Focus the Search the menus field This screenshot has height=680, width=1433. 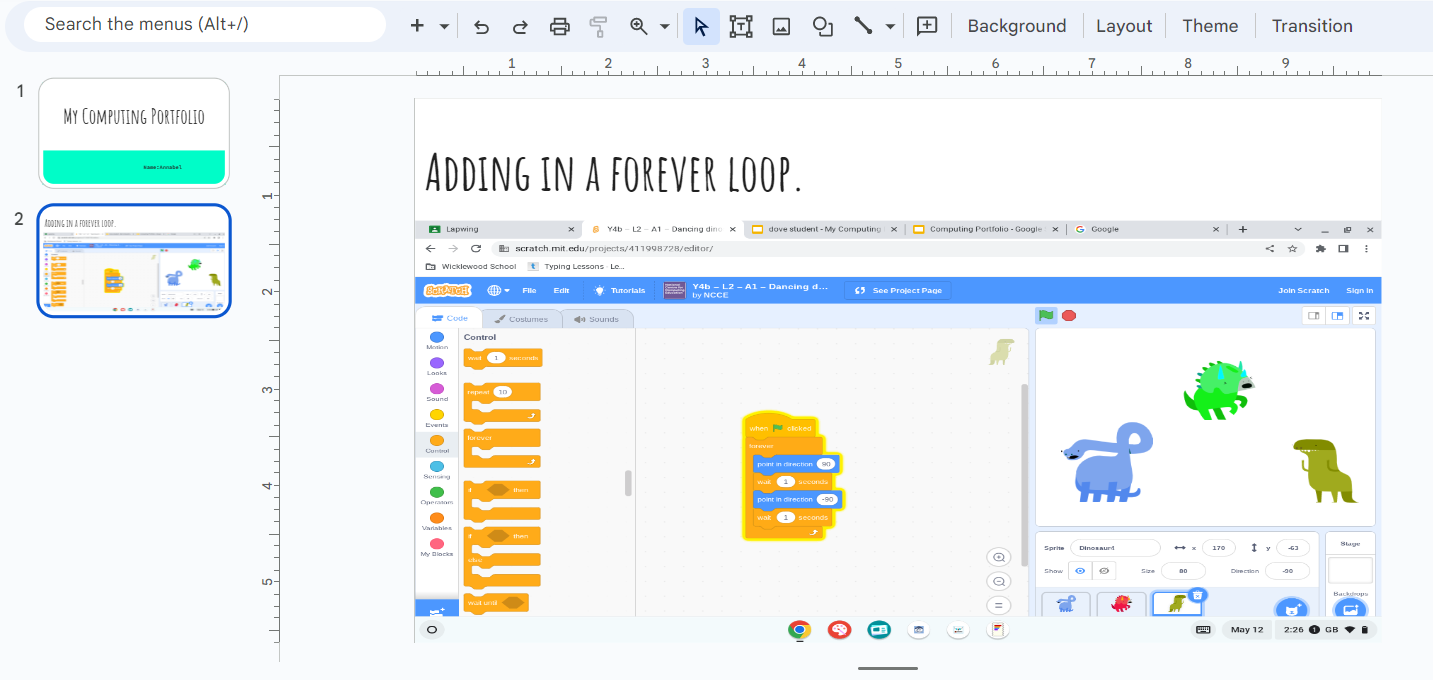pyautogui.click(x=204, y=25)
